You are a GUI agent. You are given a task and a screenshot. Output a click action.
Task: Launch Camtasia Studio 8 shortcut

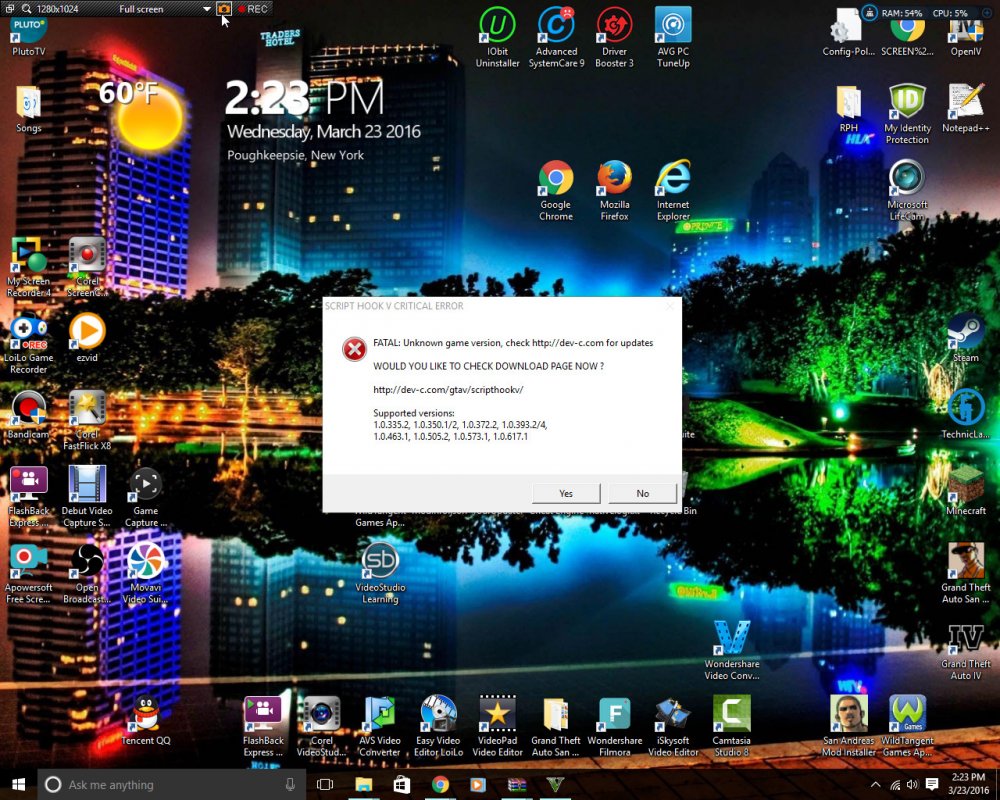pos(732,726)
